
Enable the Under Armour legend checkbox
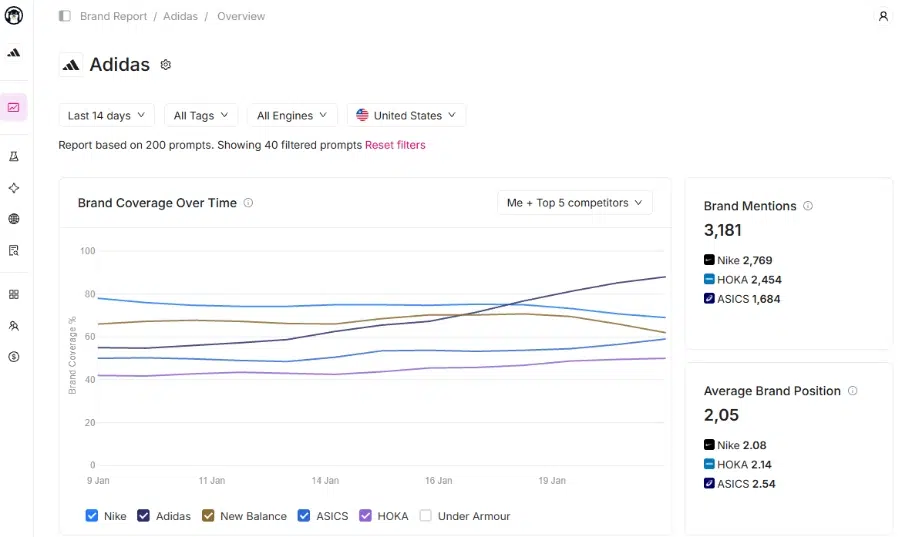(x=425, y=516)
